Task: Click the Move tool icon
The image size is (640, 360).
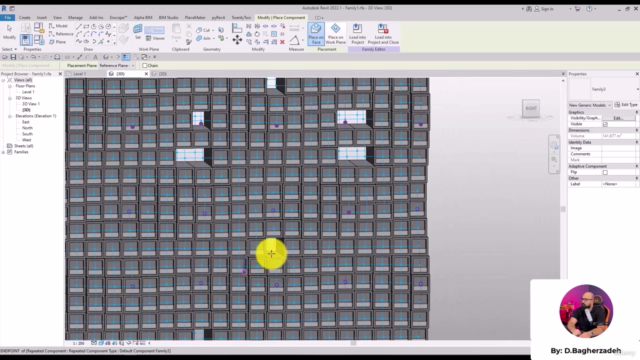Action: point(237,40)
